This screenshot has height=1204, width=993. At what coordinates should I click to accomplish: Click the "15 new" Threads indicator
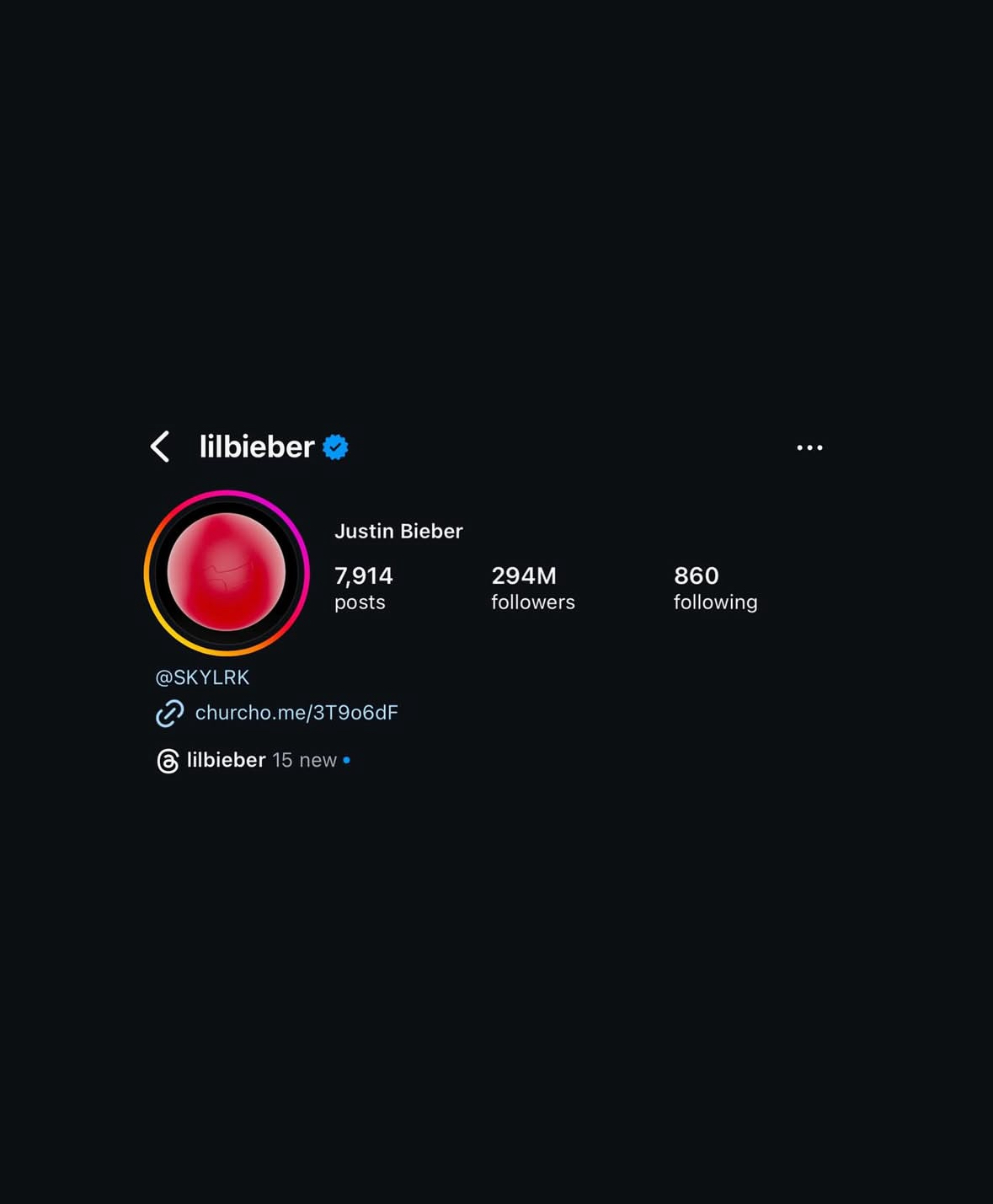point(304,760)
